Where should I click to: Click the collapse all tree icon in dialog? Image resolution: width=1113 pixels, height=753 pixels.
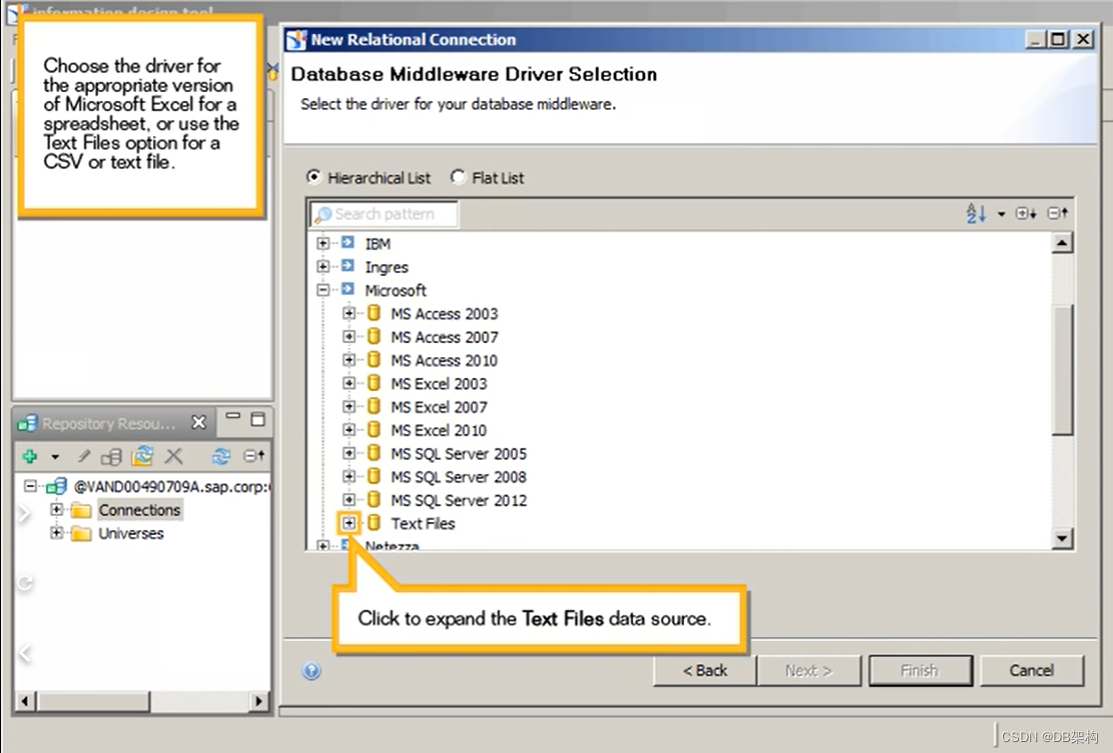tap(1058, 213)
